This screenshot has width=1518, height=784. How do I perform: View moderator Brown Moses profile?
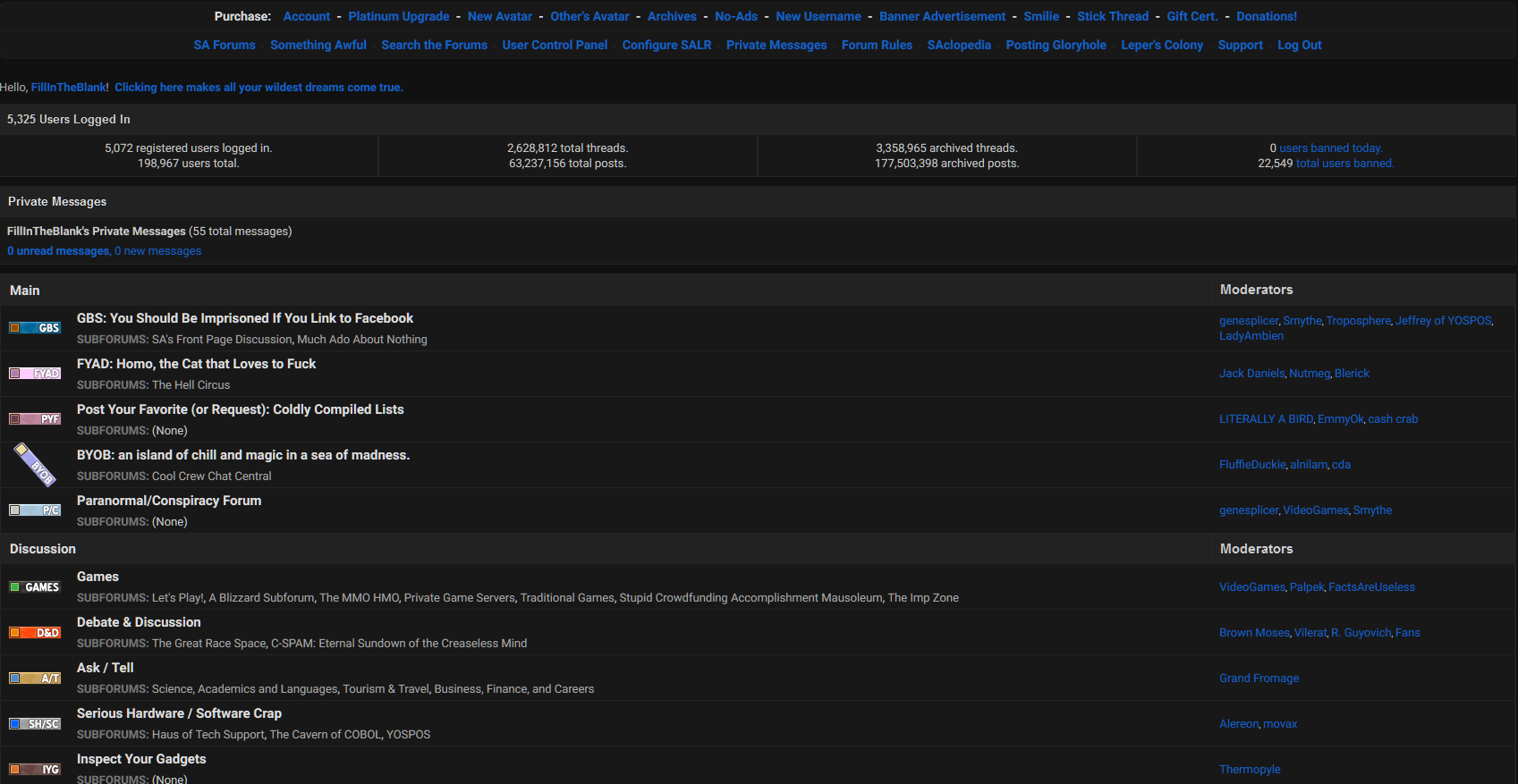coord(1254,633)
